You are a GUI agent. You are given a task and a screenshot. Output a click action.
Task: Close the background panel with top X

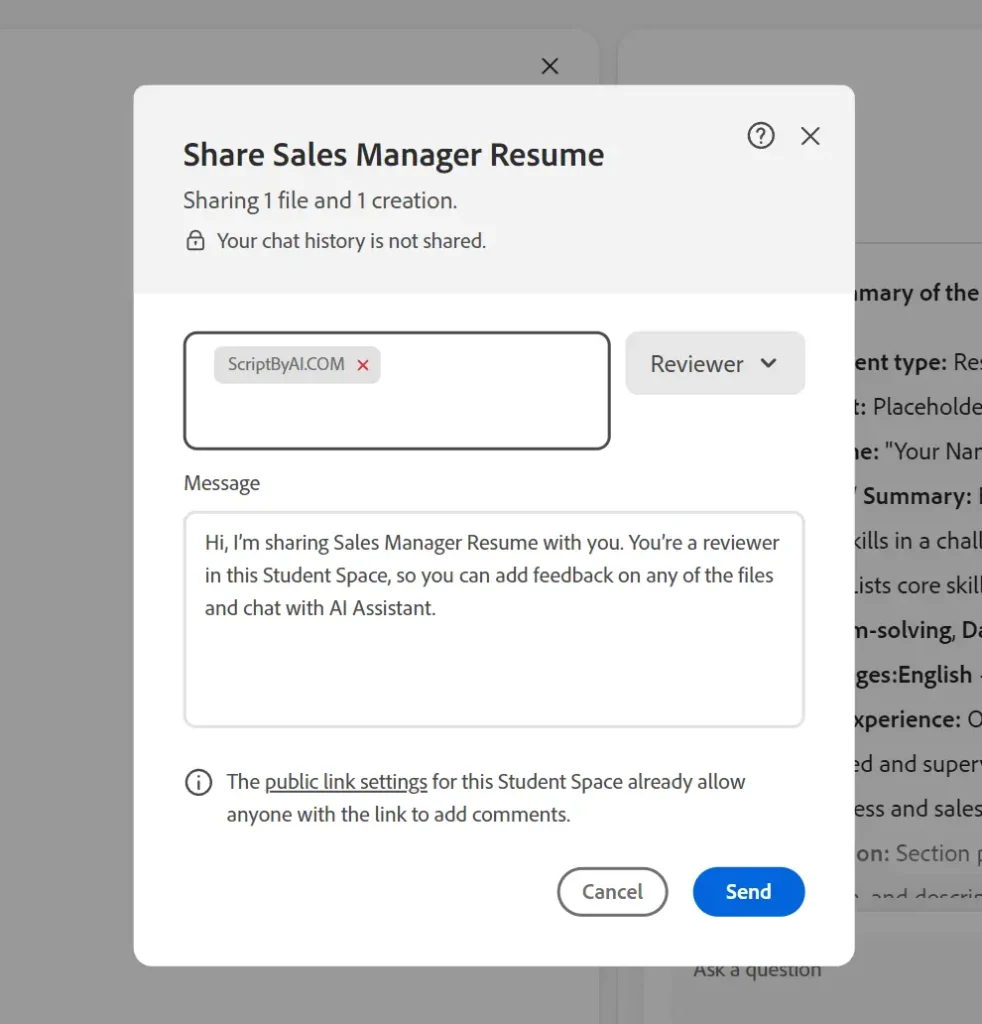pos(549,66)
